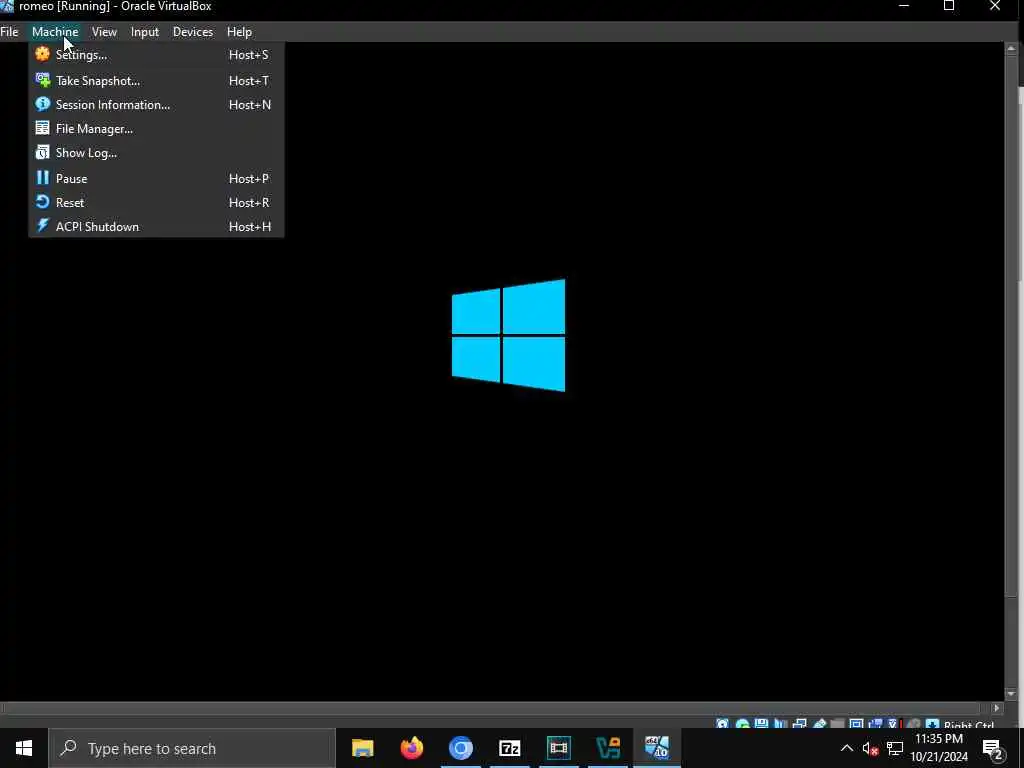Launch the File Manager entry
Viewport: 1024px width, 768px height.
click(x=155, y=129)
